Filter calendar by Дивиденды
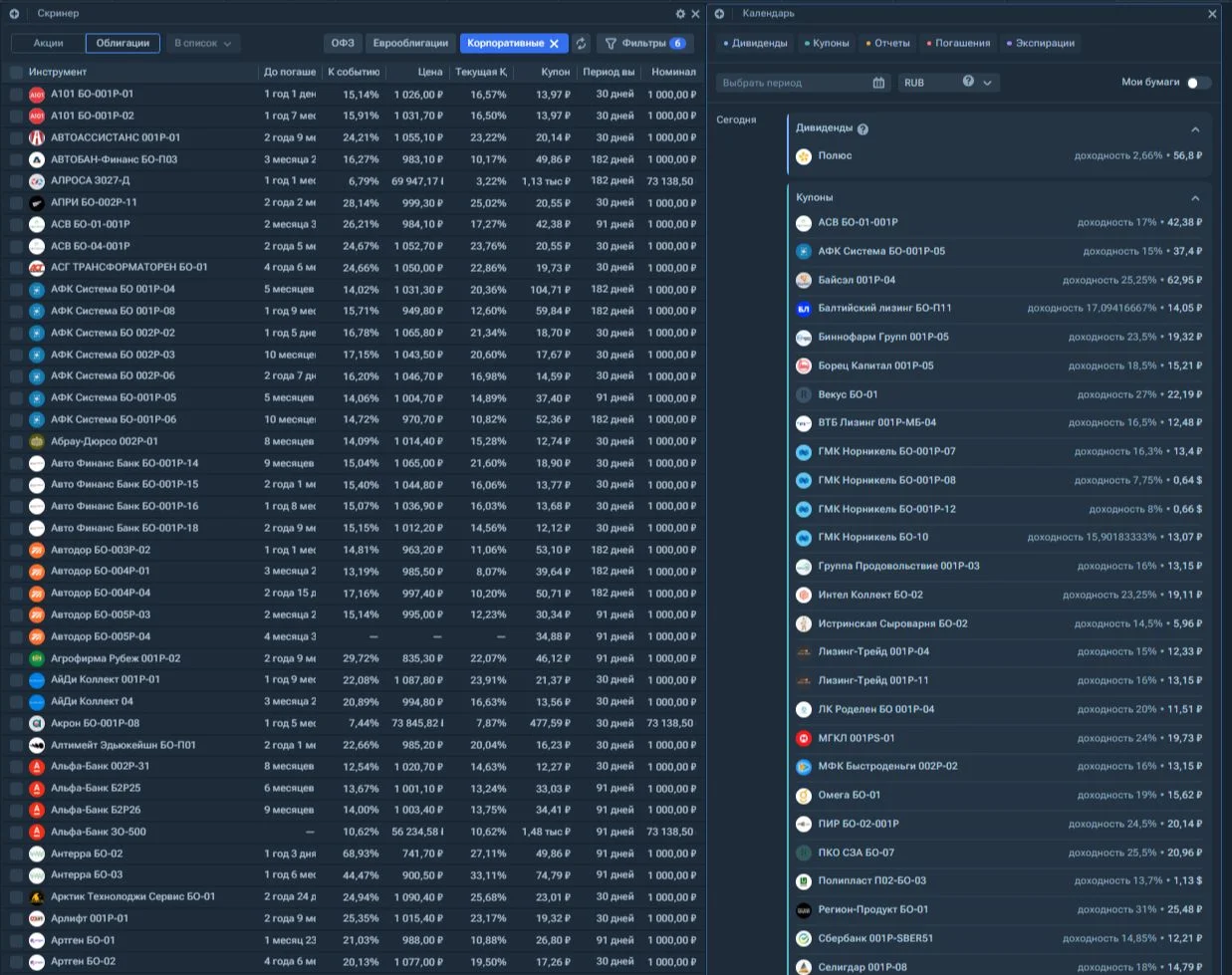 [x=756, y=43]
